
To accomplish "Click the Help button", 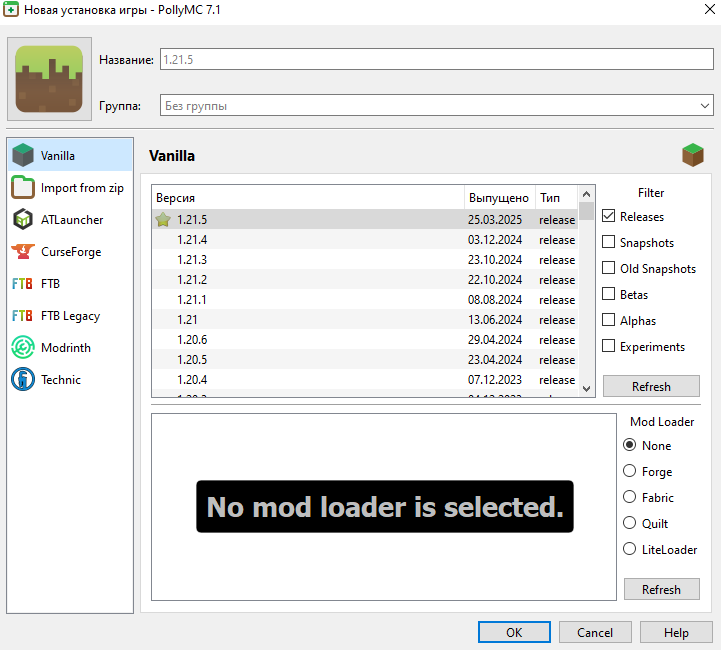I will (676, 633).
